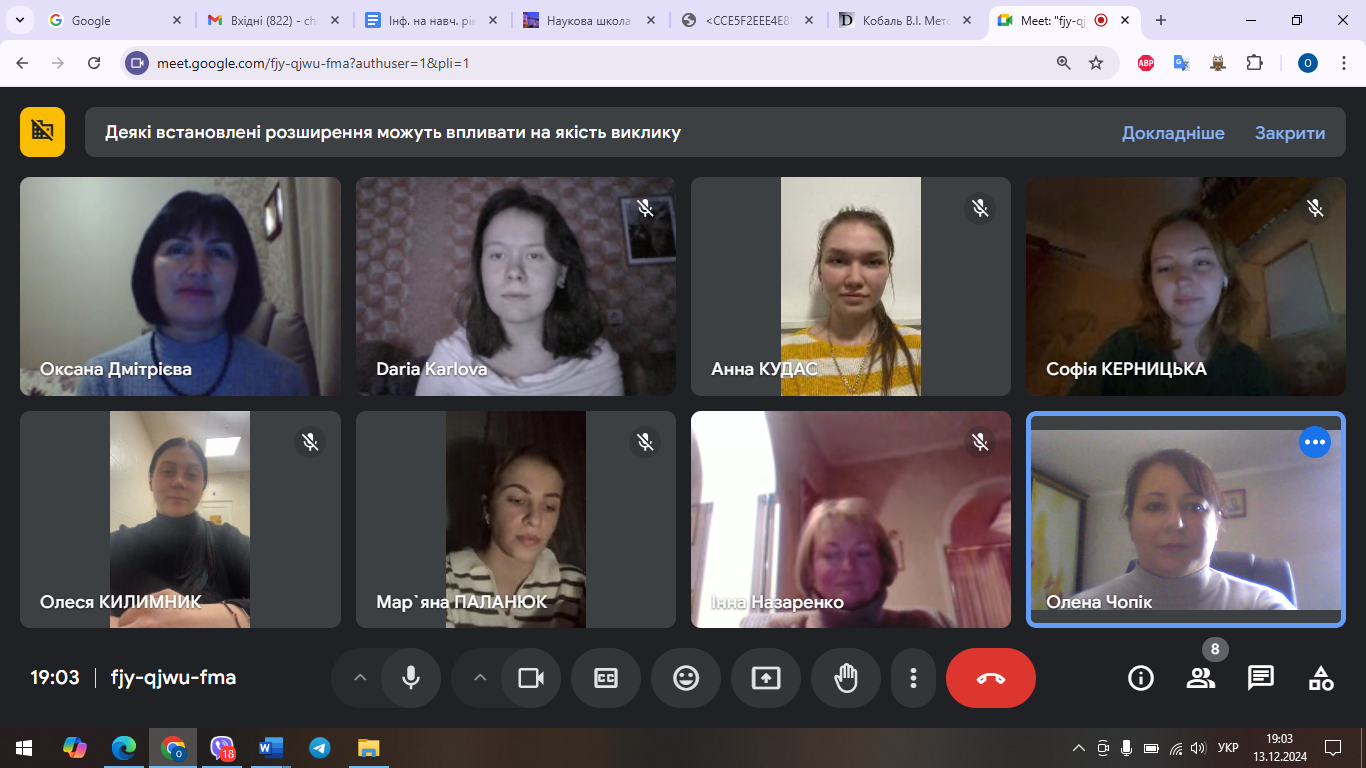The width and height of the screenshot is (1366, 768).
Task: Toggle the microphone on or off
Action: tap(410, 678)
